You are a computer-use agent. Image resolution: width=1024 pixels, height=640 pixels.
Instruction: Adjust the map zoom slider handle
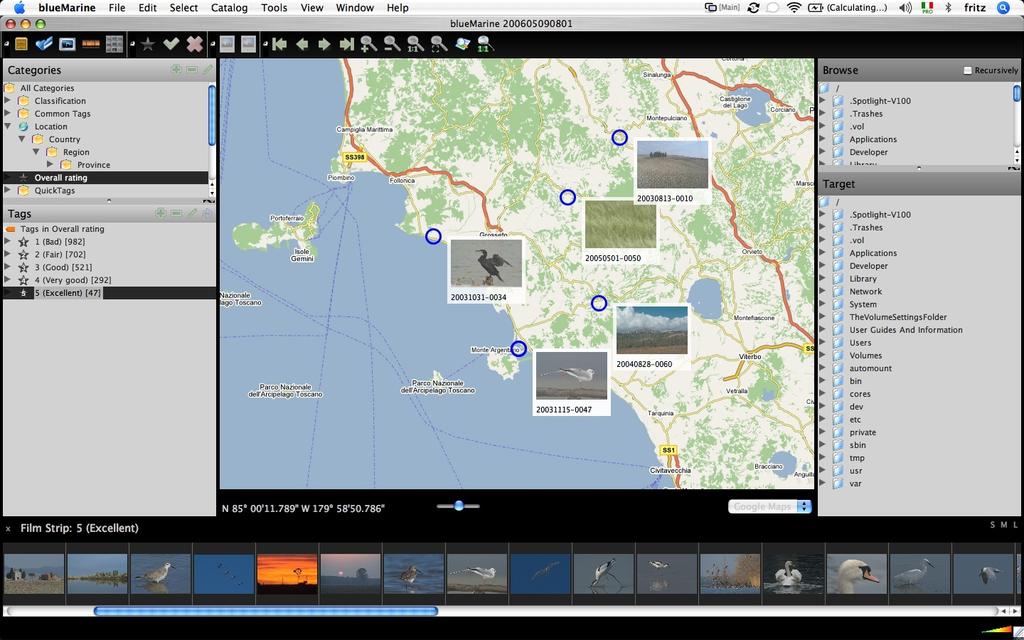tap(459, 505)
